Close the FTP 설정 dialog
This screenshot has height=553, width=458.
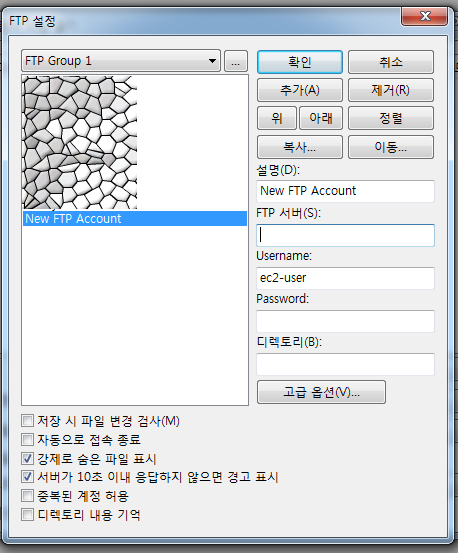425,16
